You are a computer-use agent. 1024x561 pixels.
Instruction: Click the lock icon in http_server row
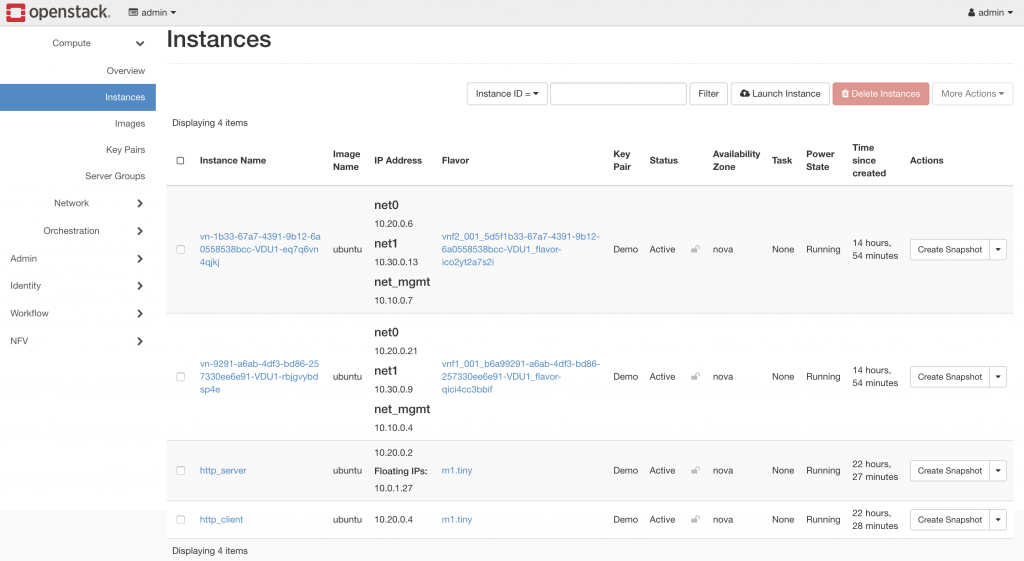pos(695,471)
